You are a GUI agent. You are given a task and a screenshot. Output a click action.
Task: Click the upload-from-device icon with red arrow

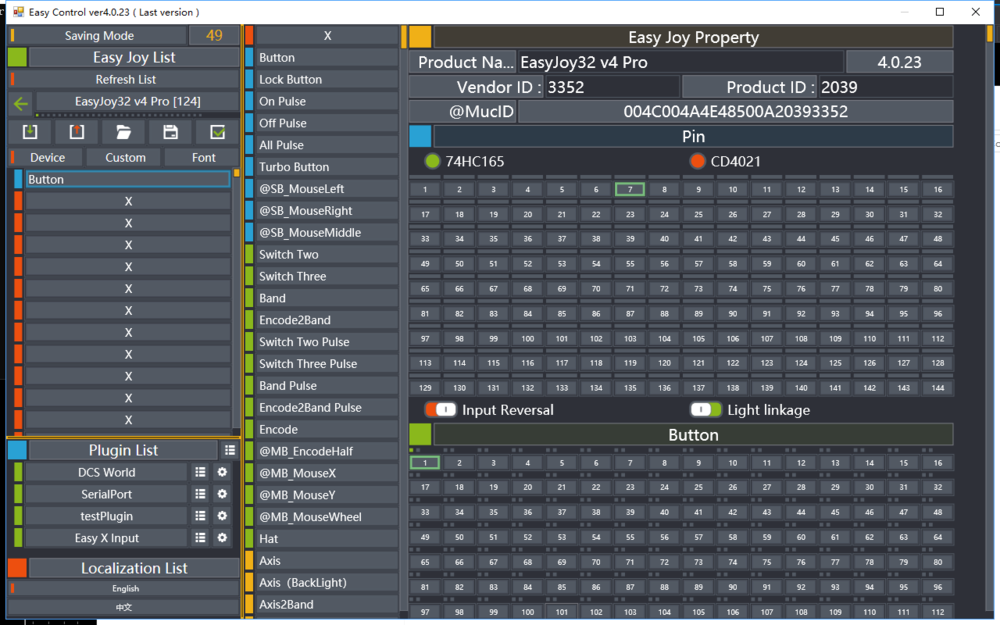point(77,132)
